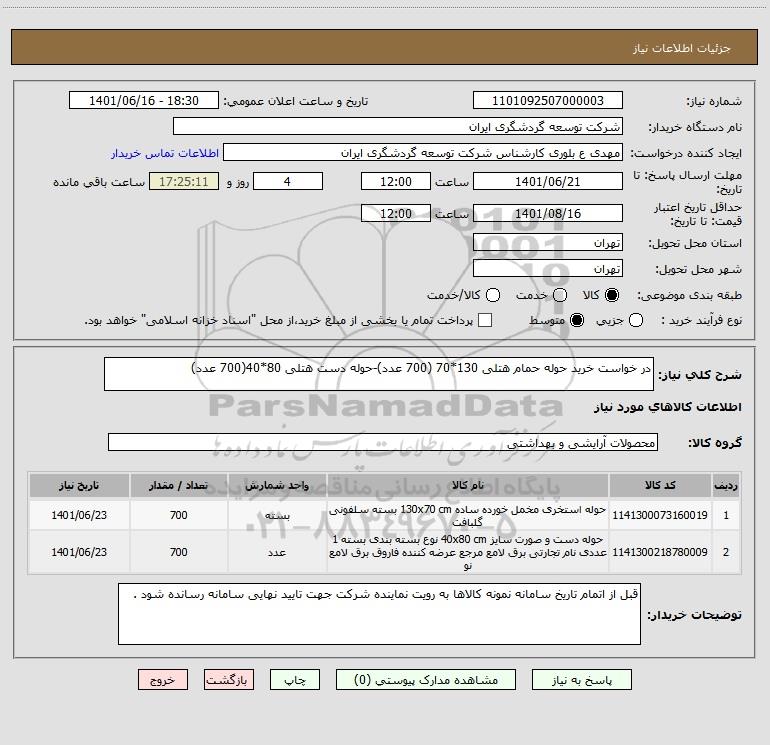
Task: Select the کالا radio button
Action: pyautogui.click(x=612, y=295)
